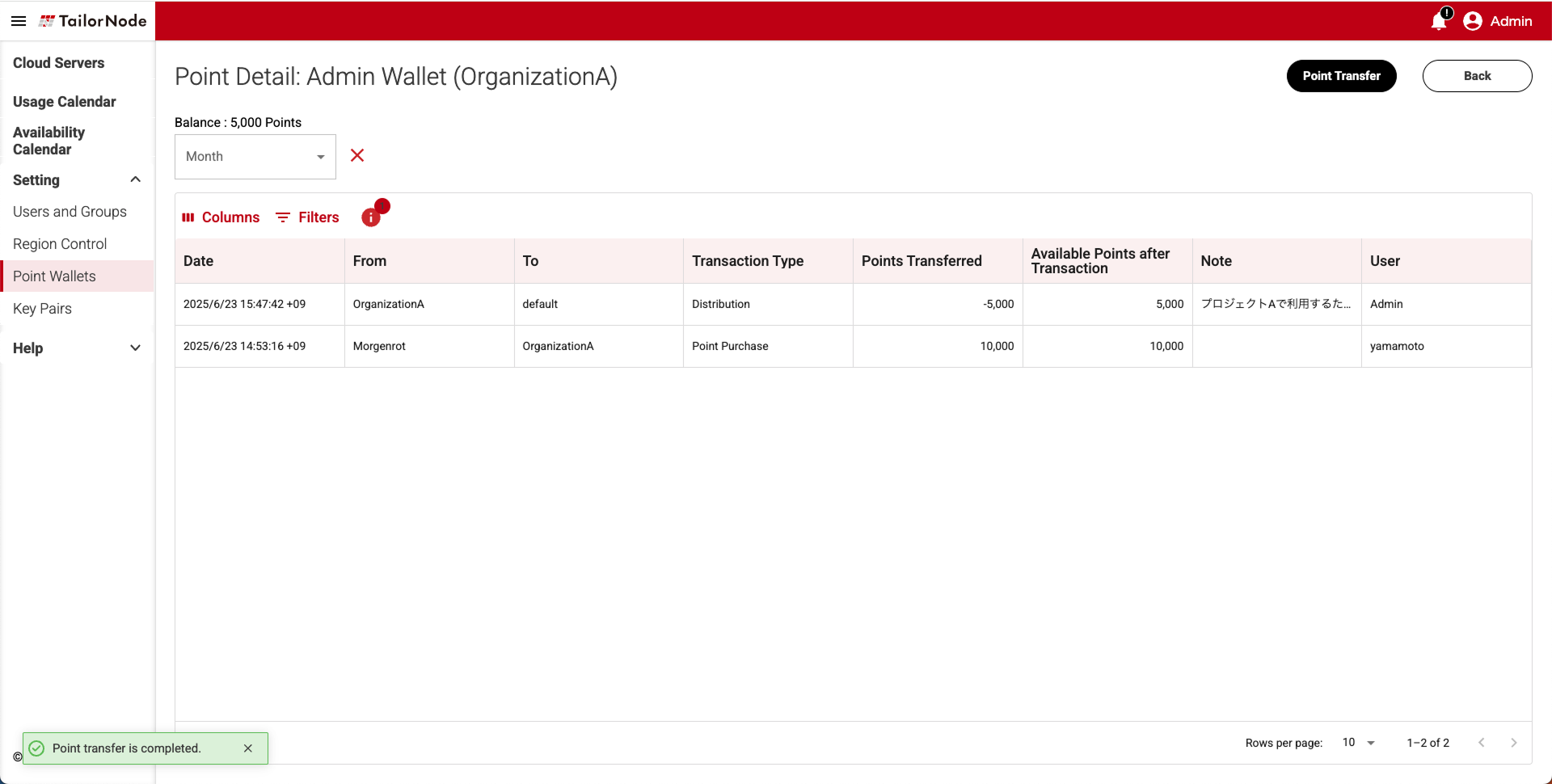Open the Columns selector
This screenshot has width=1552, height=784.
click(x=221, y=217)
